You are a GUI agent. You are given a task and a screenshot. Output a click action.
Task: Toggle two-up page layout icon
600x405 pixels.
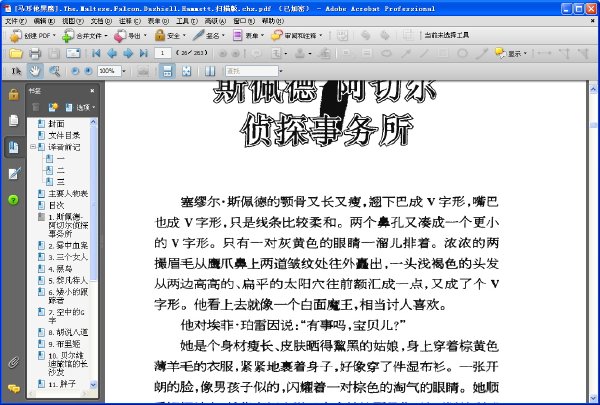(210, 71)
